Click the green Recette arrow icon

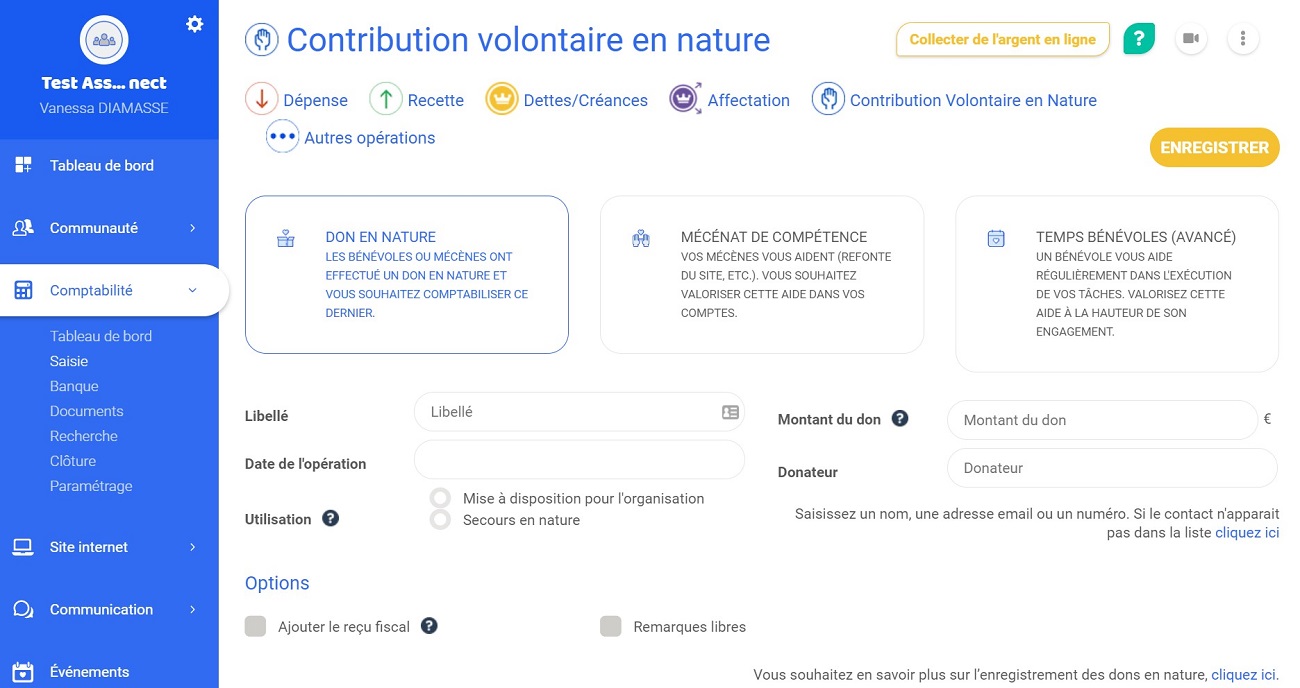click(x=385, y=100)
